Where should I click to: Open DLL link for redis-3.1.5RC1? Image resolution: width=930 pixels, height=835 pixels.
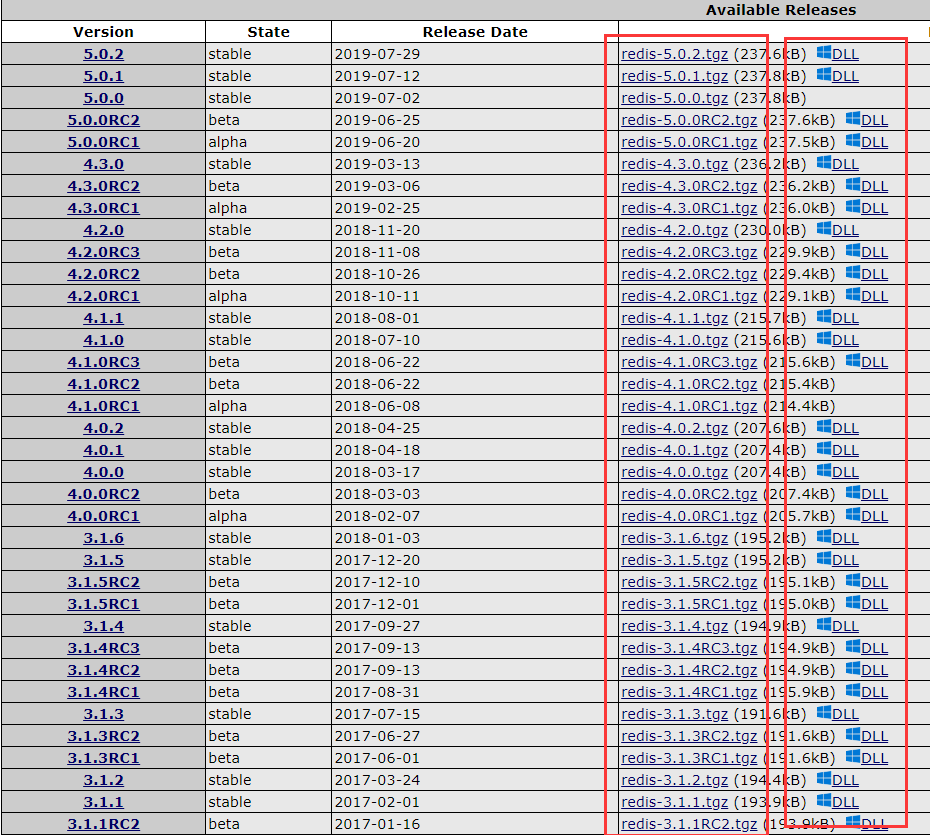(874, 604)
